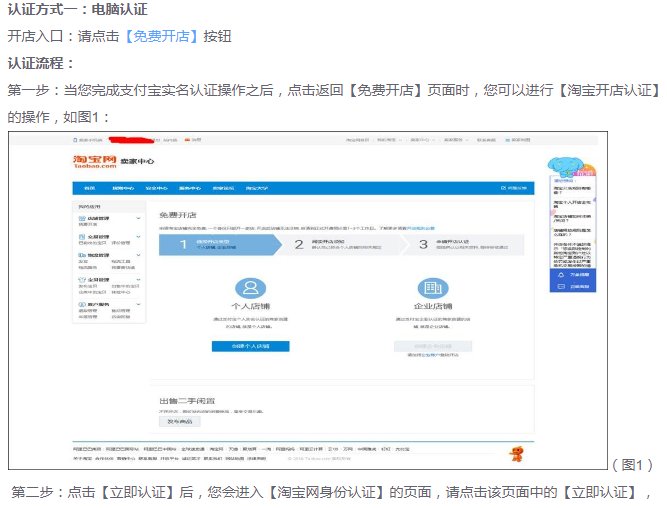Click the （图1） caption
Viewport: 667px width, 508px height.
633,465
